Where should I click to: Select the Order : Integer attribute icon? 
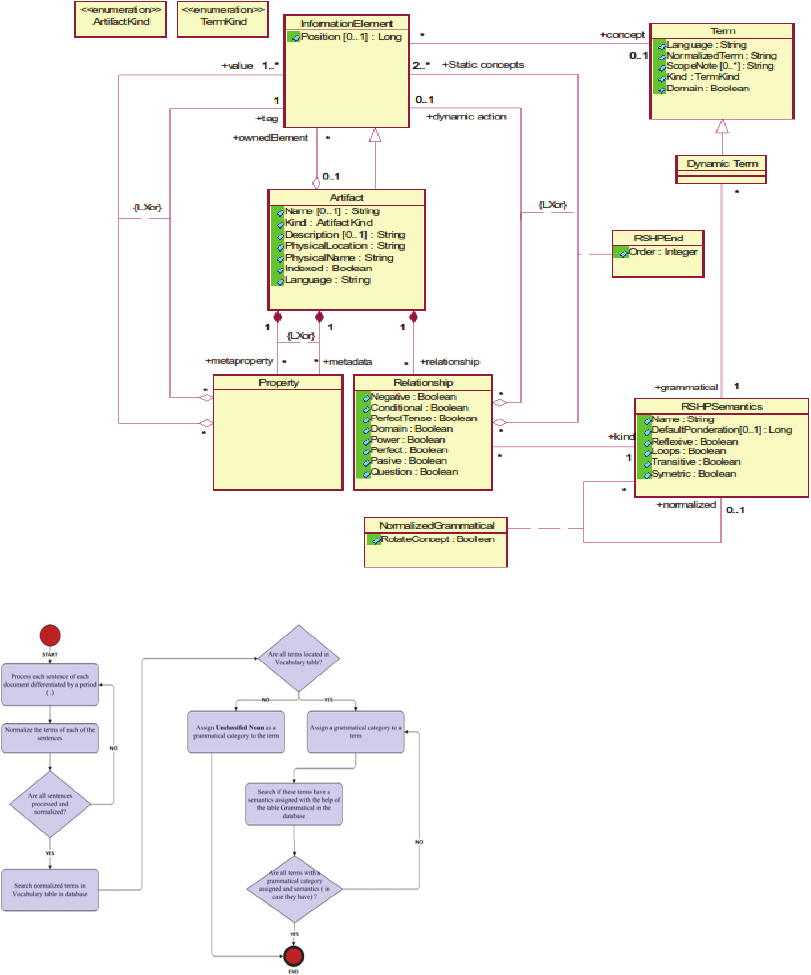(x=623, y=253)
